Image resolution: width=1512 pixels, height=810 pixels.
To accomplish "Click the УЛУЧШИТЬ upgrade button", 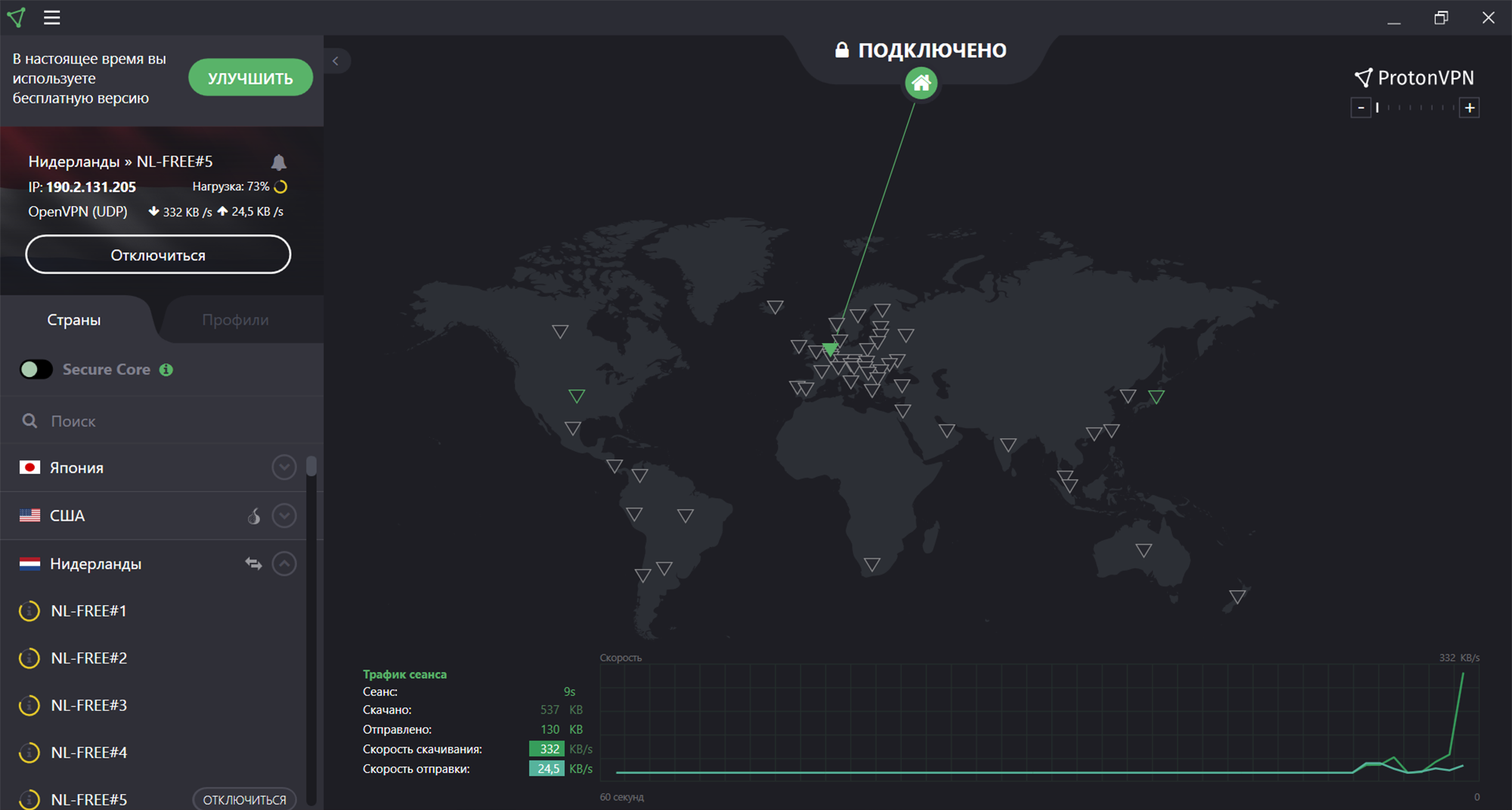I will point(250,78).
